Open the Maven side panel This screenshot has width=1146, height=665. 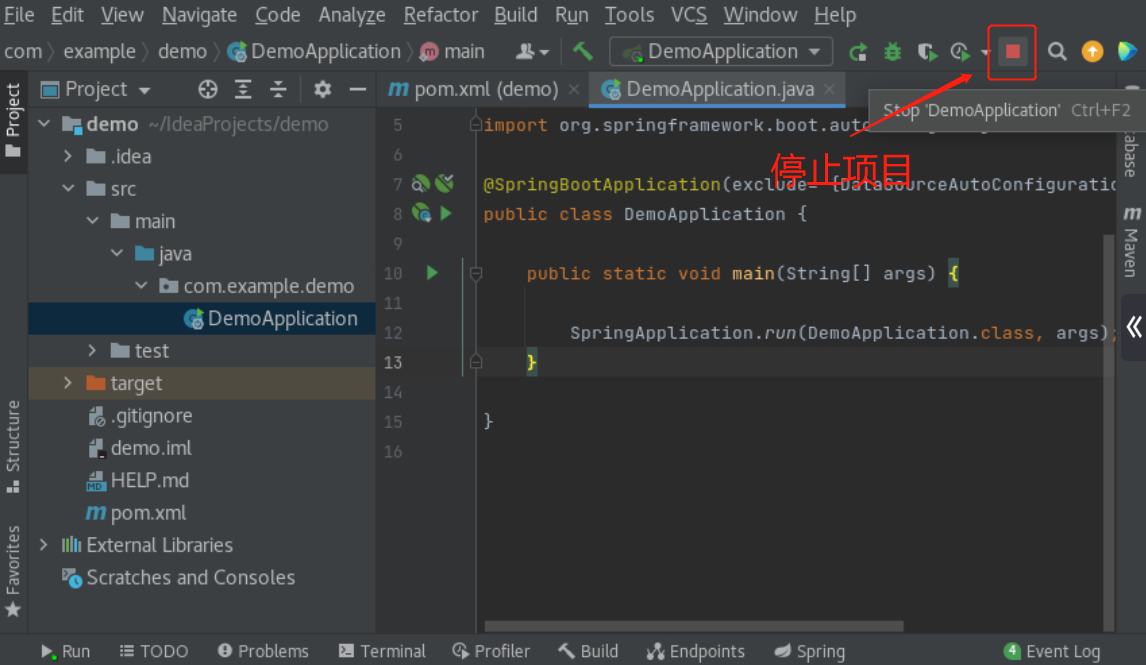pos(1131,243)
